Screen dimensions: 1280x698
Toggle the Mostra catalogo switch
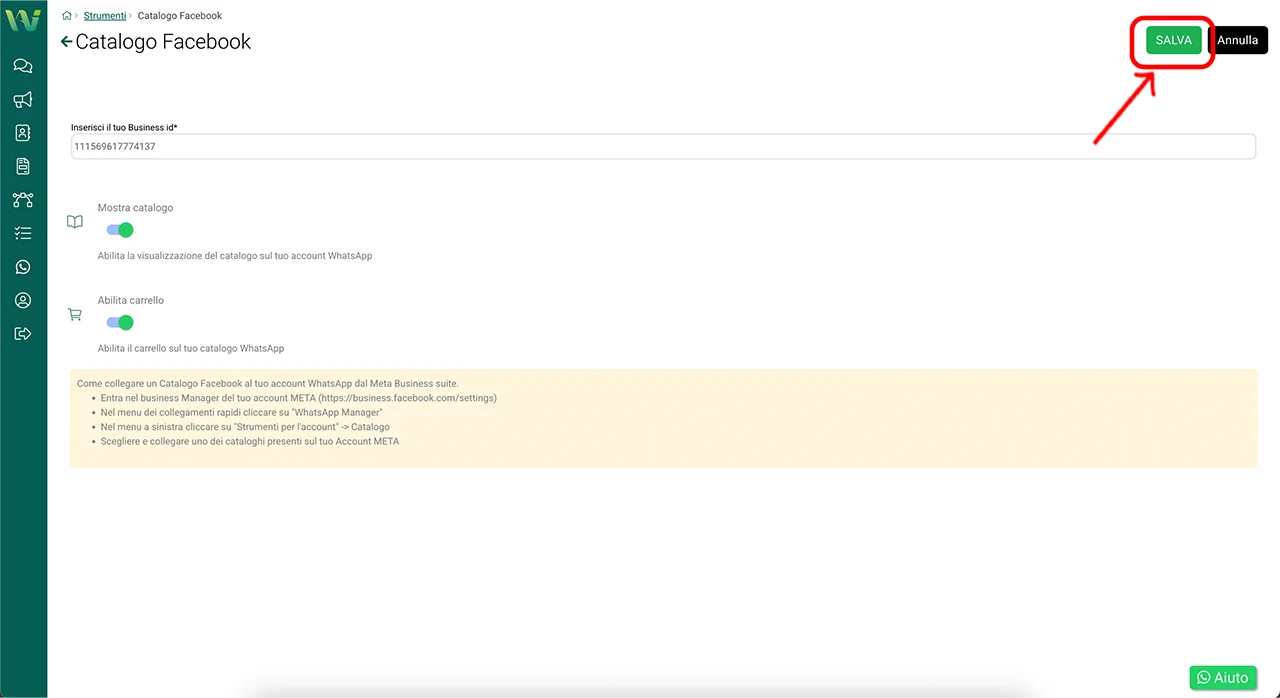[x=120, y=230]
